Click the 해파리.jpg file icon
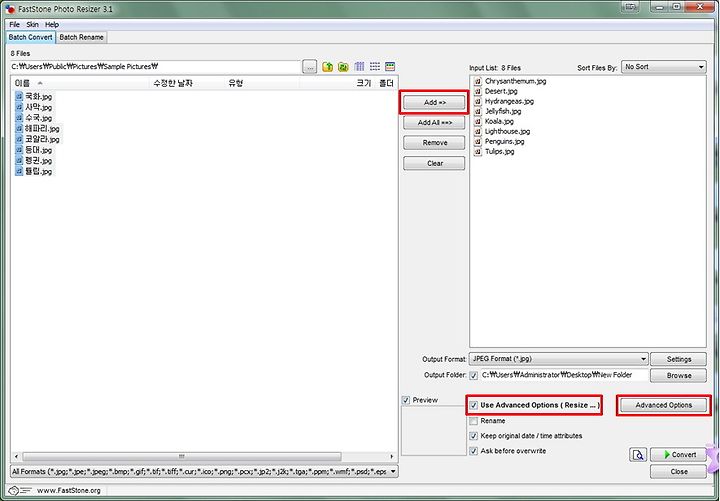 tap(19, 129)
